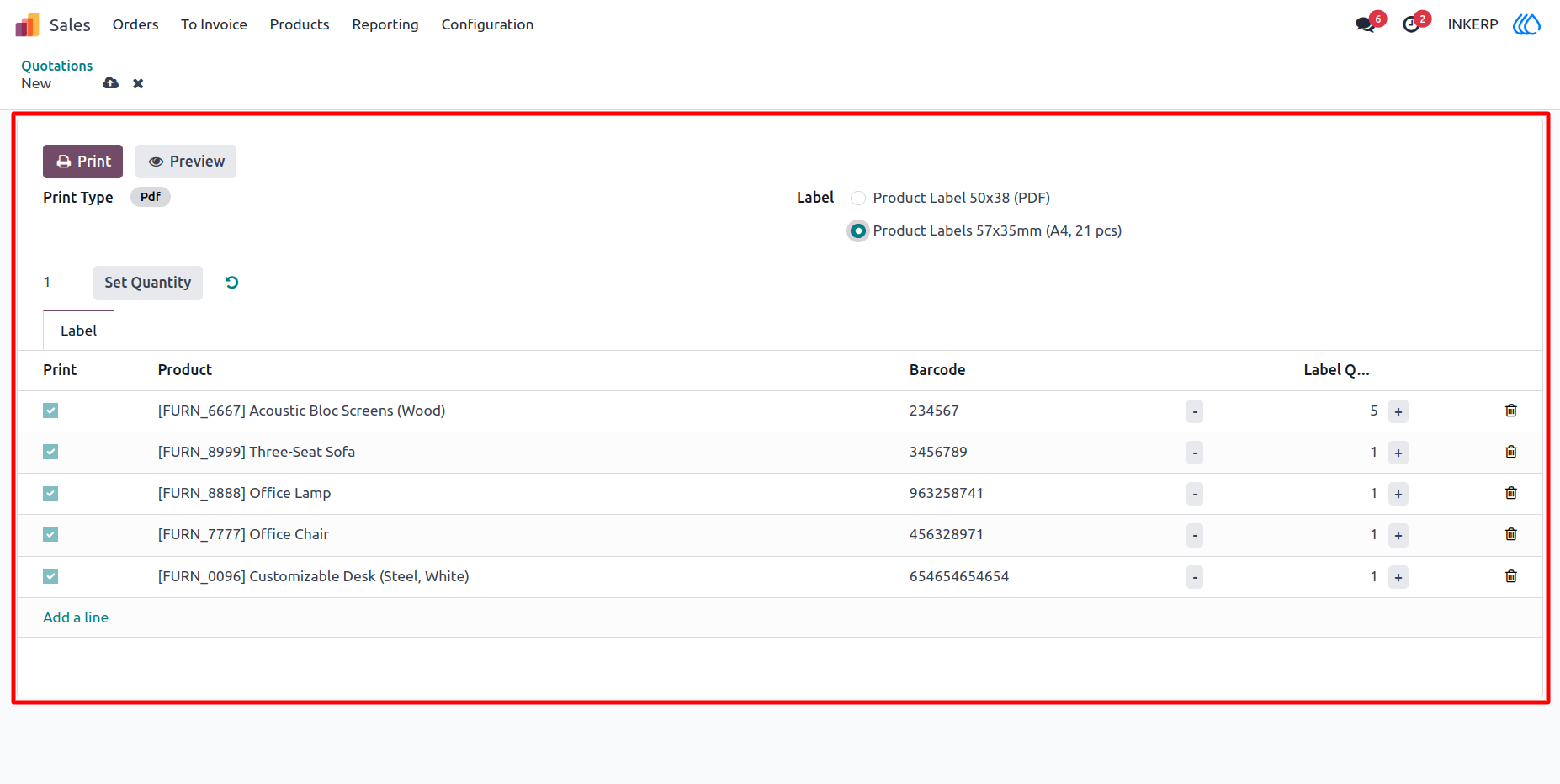Discard changes with the X icon
This screenshot has width=1560, height=784.
(x=138, y=83)
